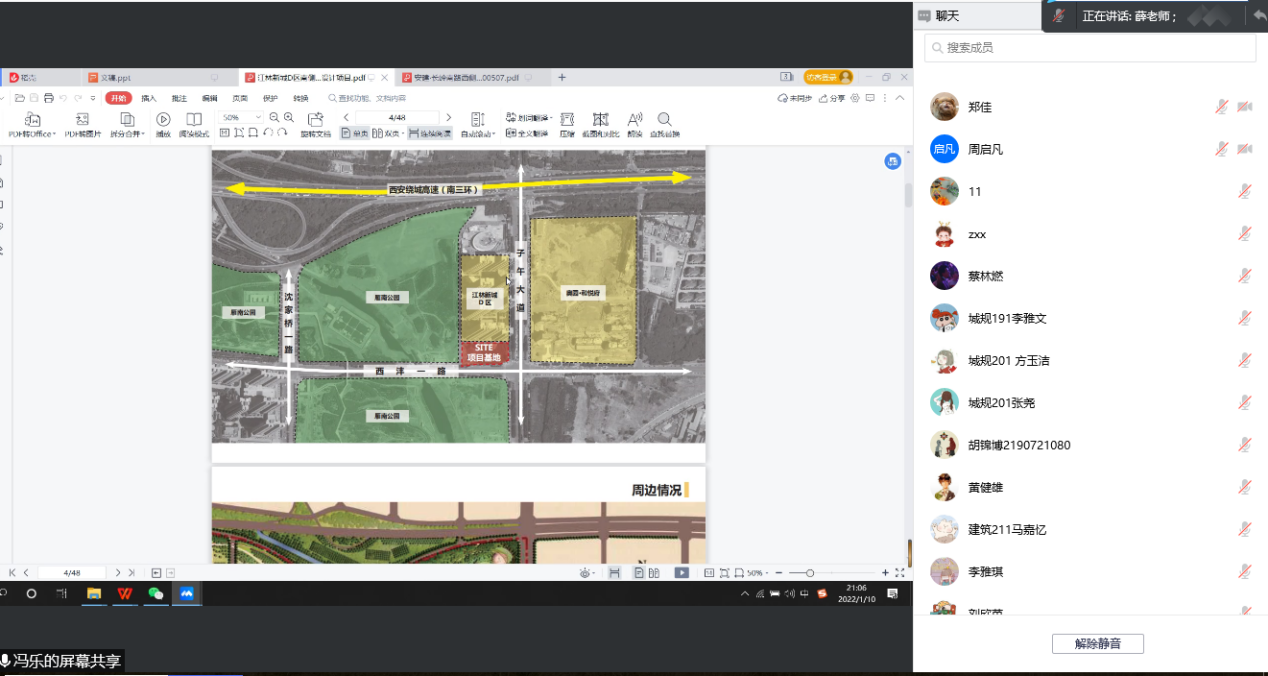Click the 朗读 read aloud icon

pyautogui.click(x=634, y=120)
